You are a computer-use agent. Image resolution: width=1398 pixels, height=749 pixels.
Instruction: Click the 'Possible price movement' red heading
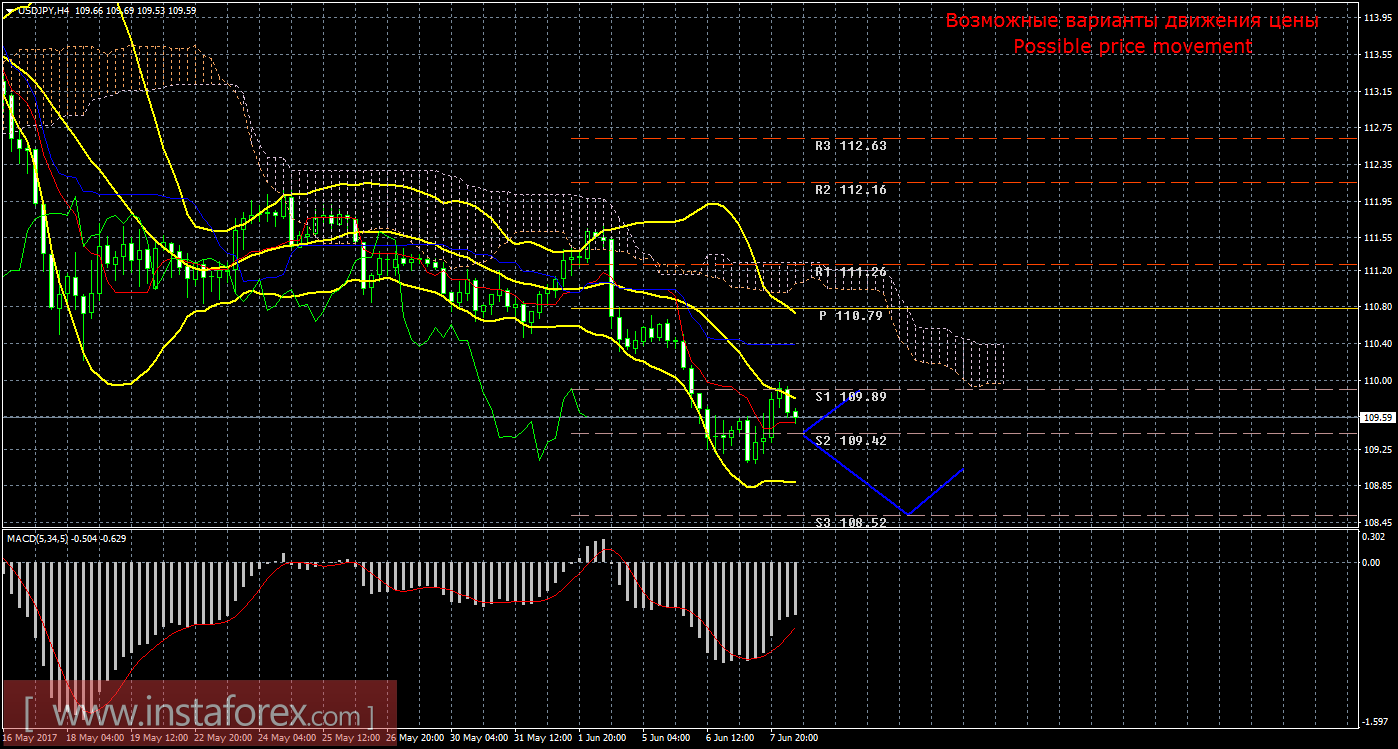(1132, 46)
